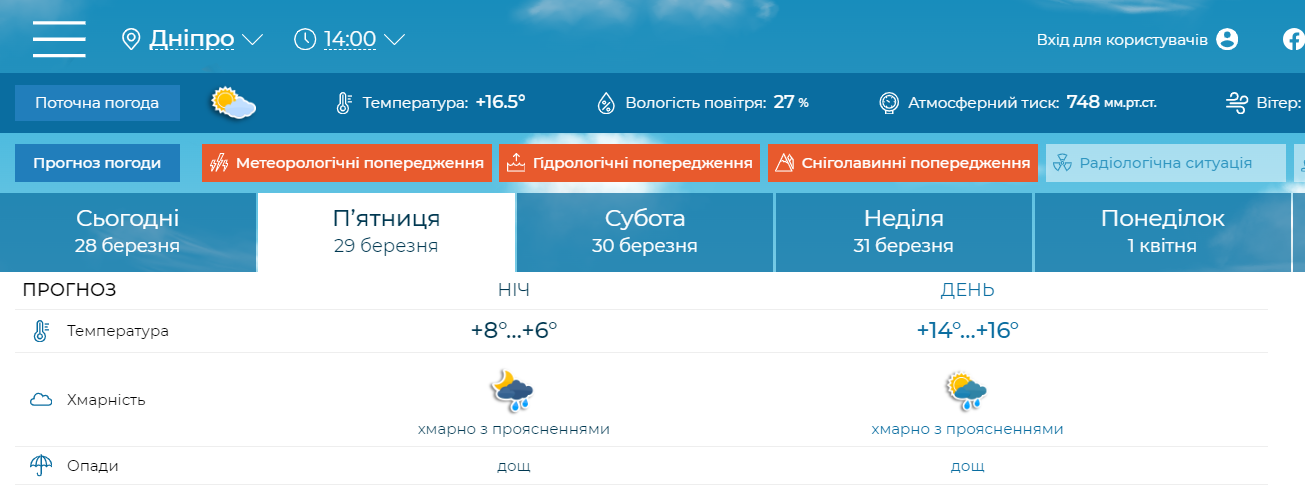
Task: Click the user account profile icon
Action: pyautogui.click(x=1227, y=39)
